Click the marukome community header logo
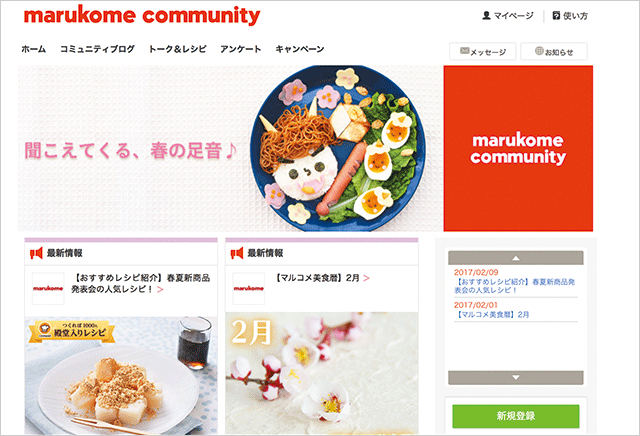Viewport: 640px width, 436px height. (x=142, y=16)
